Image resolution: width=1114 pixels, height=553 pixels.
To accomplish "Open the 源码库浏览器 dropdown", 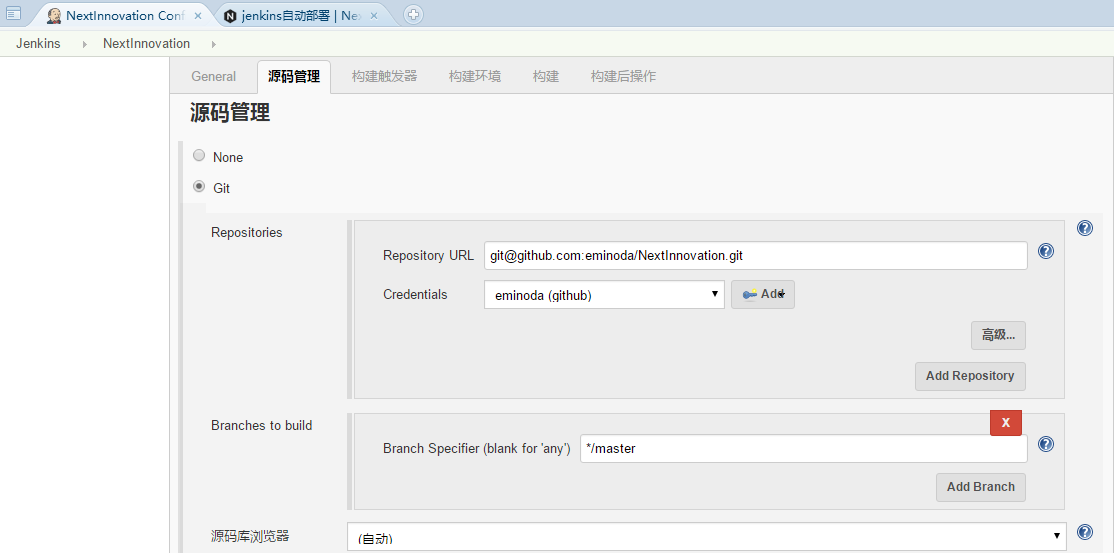I will coord(707,537).
